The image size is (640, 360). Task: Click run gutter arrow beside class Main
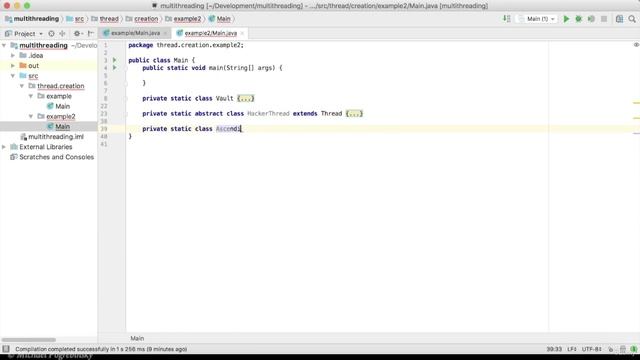[x=115, y=60]
